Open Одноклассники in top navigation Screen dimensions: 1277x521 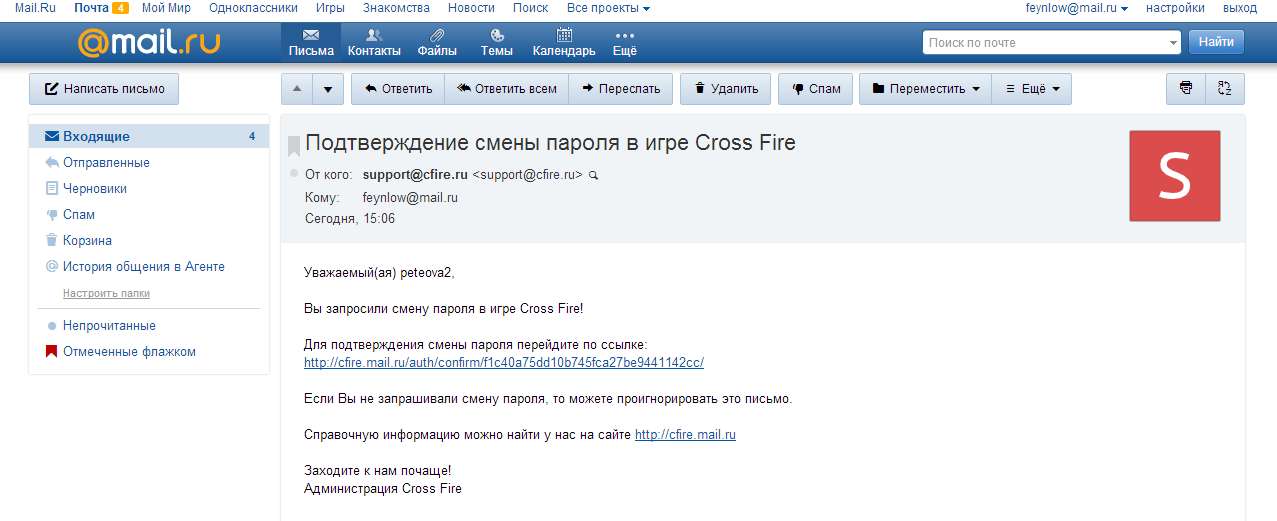pyautogui.click(x=254, y=8)
